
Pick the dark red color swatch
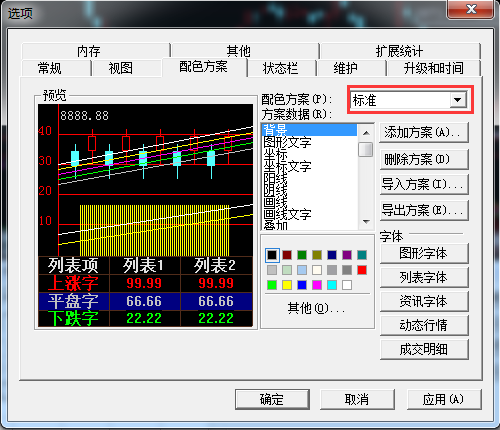point(287,255)
